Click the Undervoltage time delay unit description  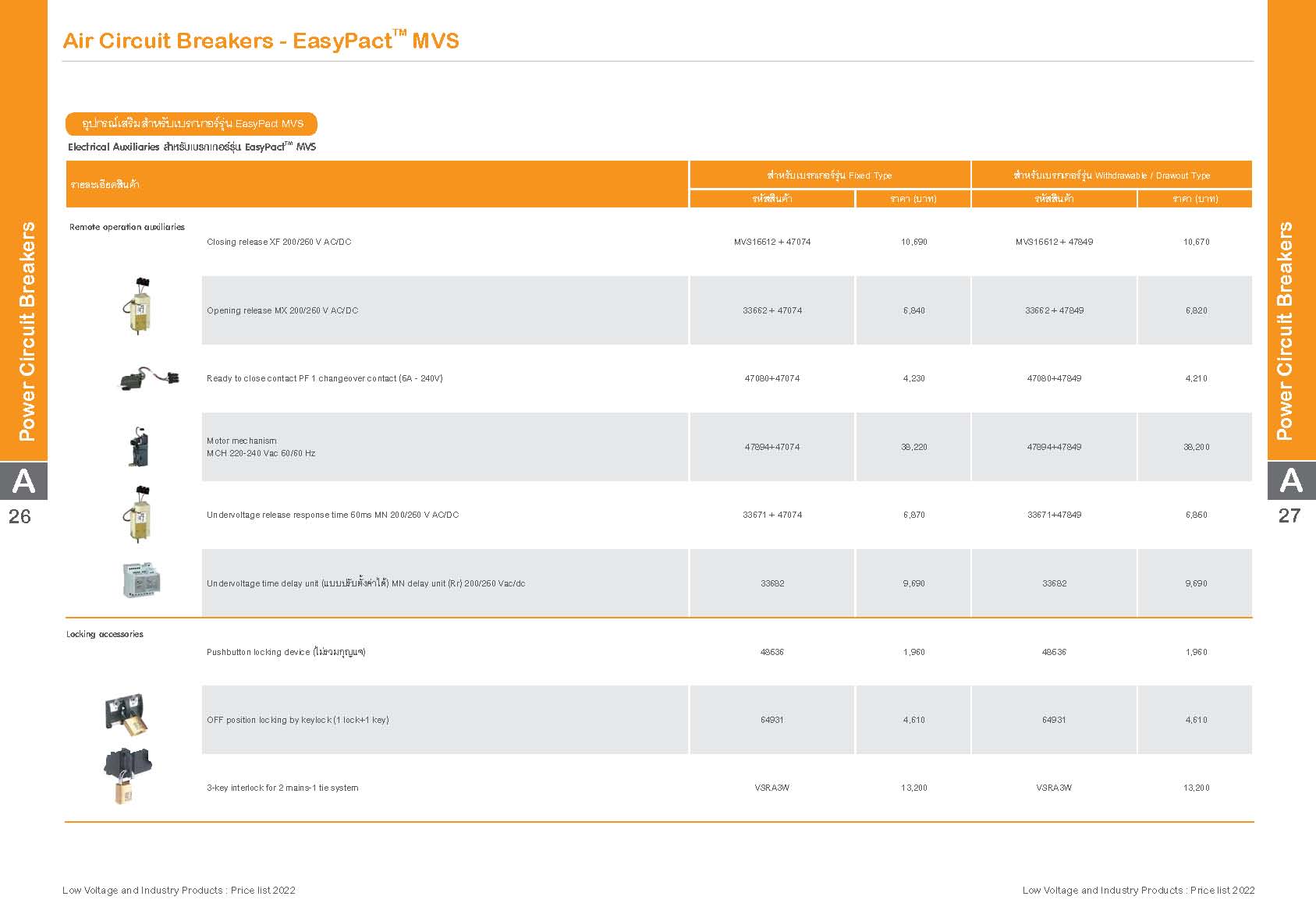click(x=366, y=583)
